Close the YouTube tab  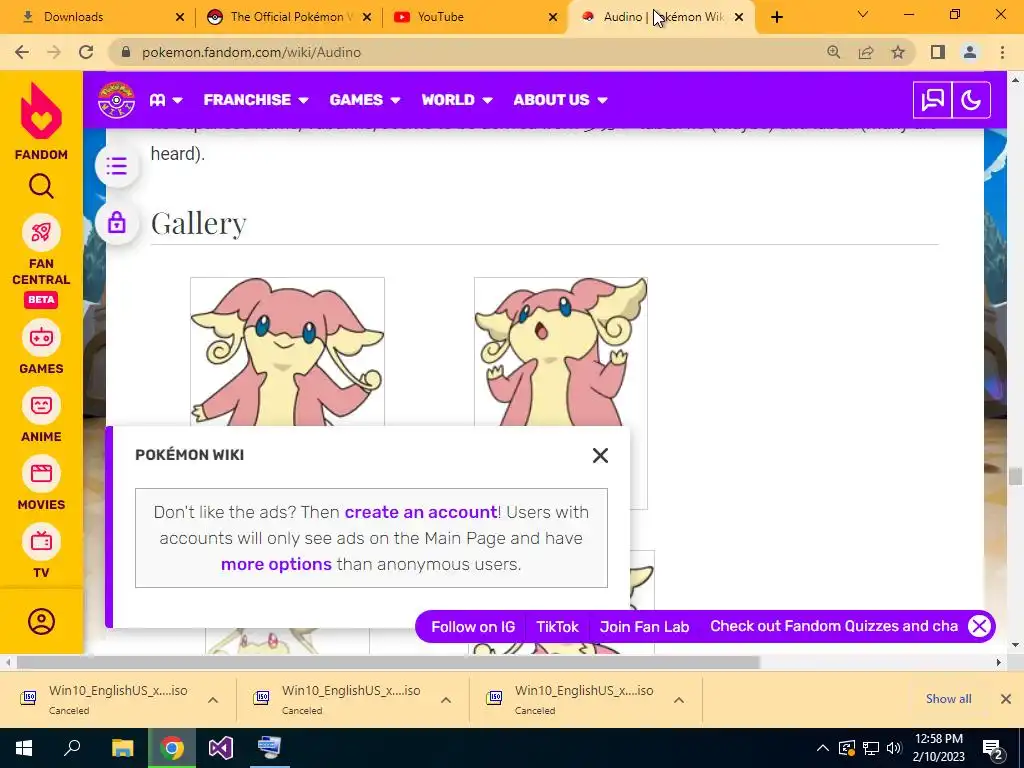[x=552, y=17]
